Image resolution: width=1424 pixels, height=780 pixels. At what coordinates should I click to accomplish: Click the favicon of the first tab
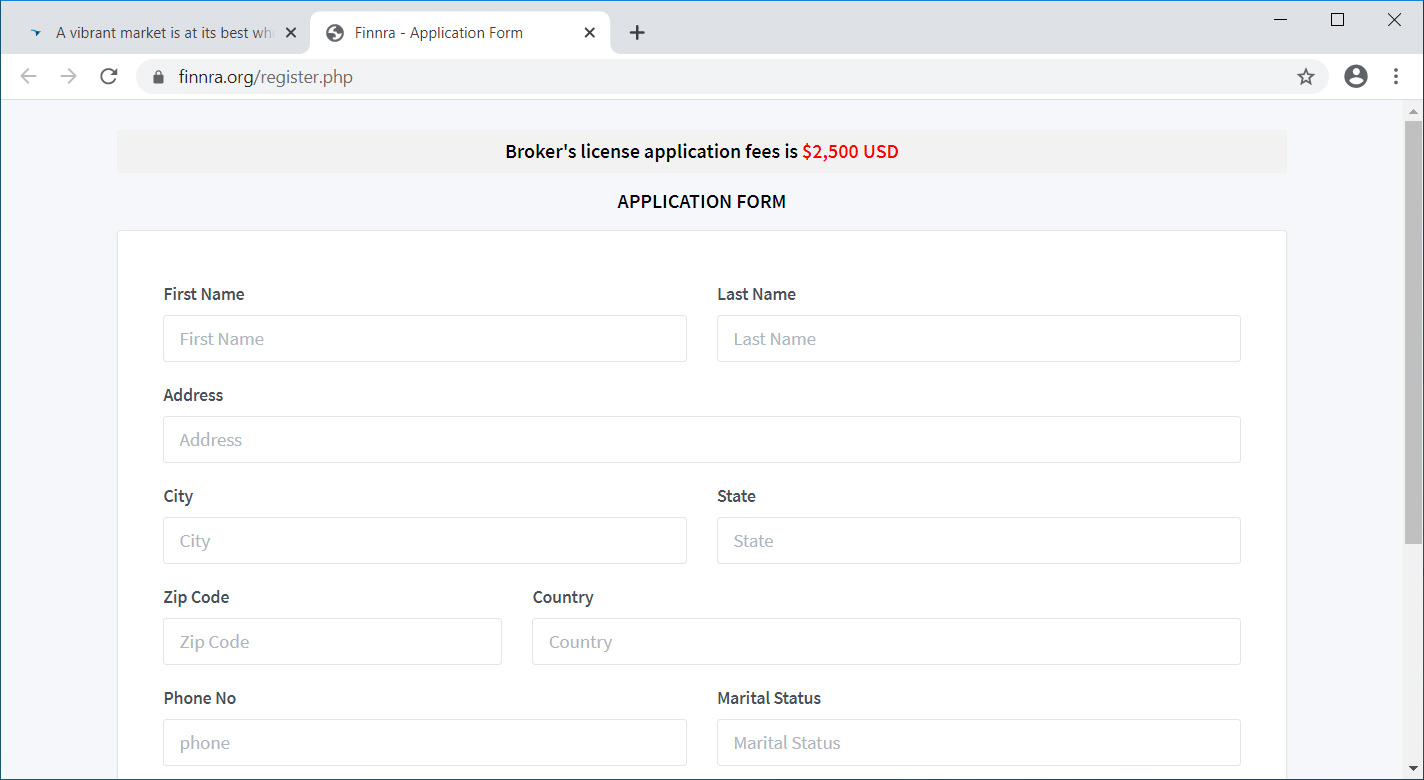click(37, 33)
